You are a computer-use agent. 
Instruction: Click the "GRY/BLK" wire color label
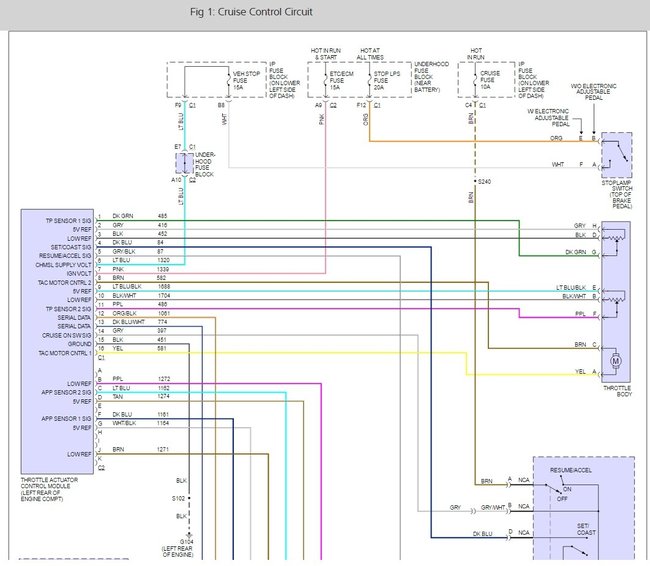point(124,251)
